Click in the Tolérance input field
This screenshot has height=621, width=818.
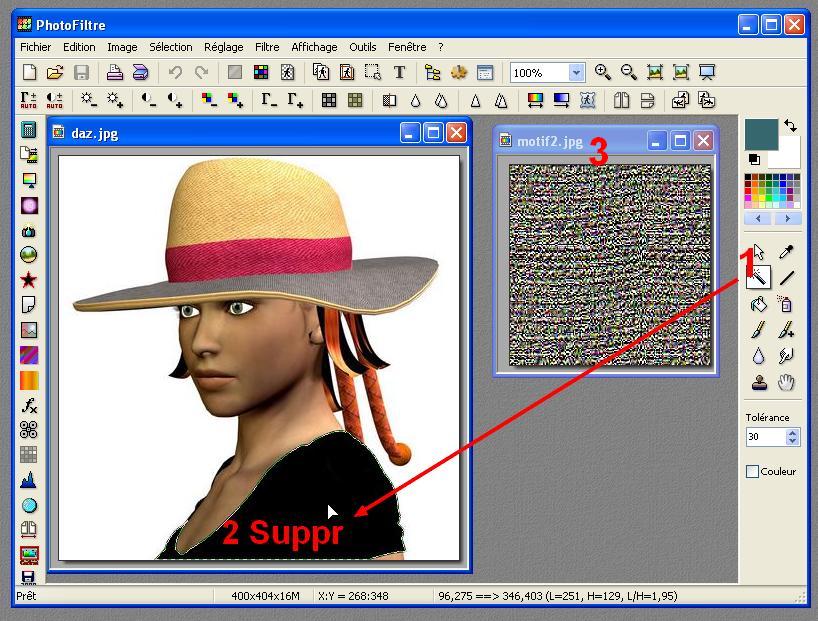[x=766, y=436]
